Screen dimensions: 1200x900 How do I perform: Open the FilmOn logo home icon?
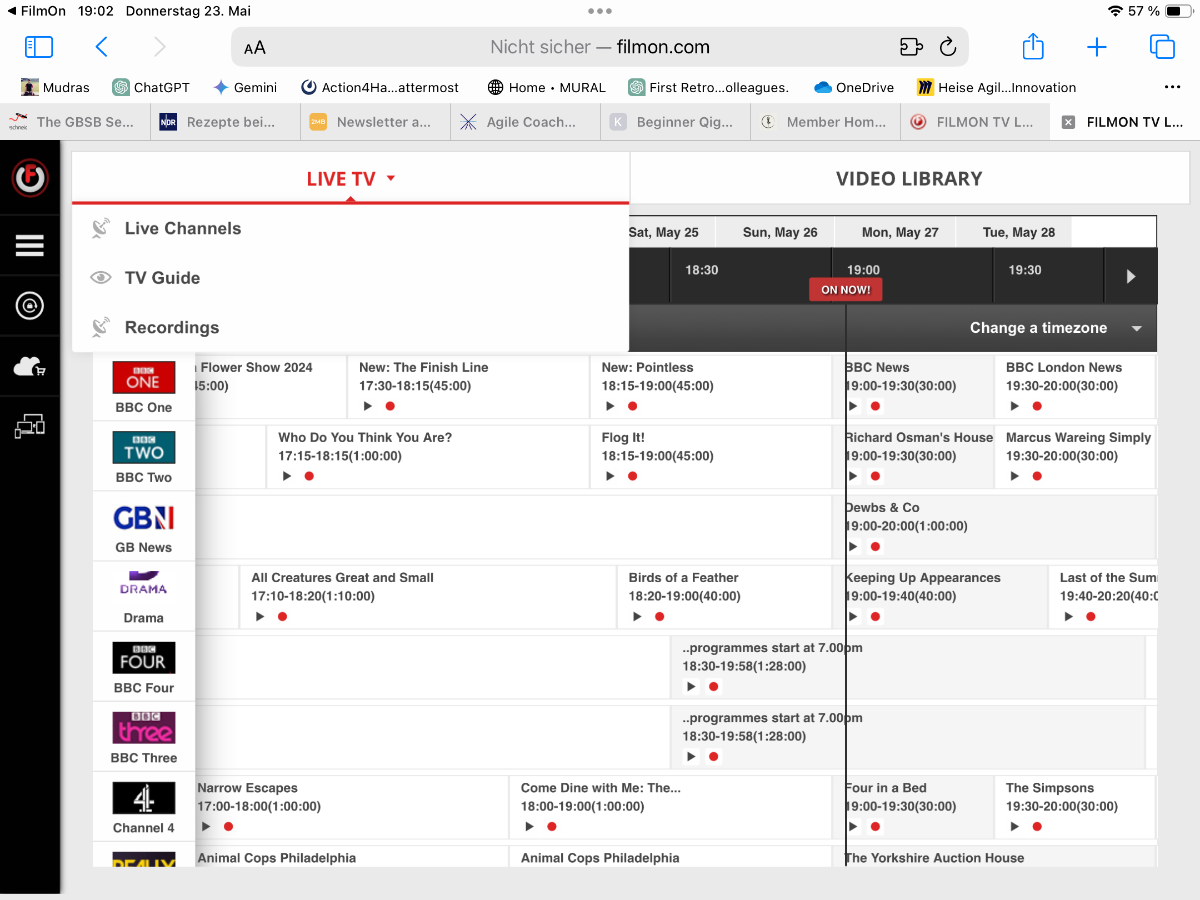(x=30, y=179)
